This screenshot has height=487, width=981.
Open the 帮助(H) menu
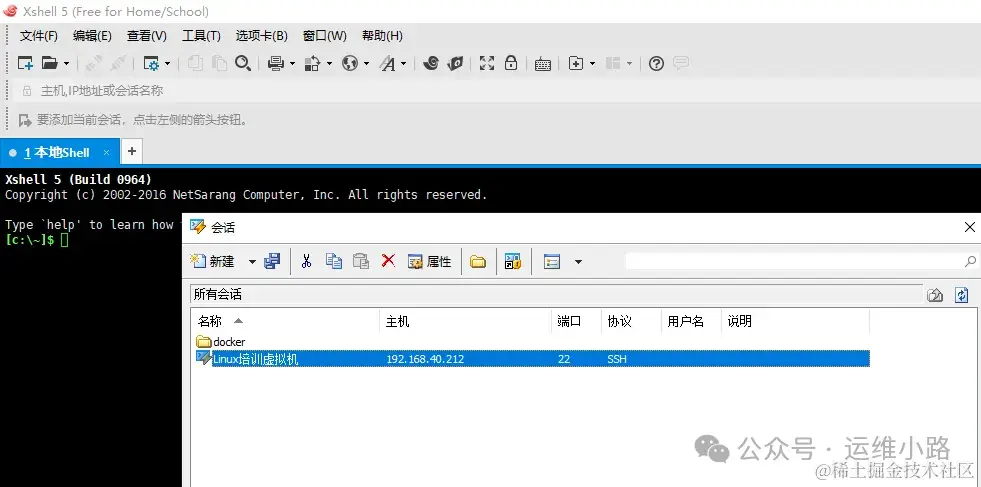click(x=382, y=36)
